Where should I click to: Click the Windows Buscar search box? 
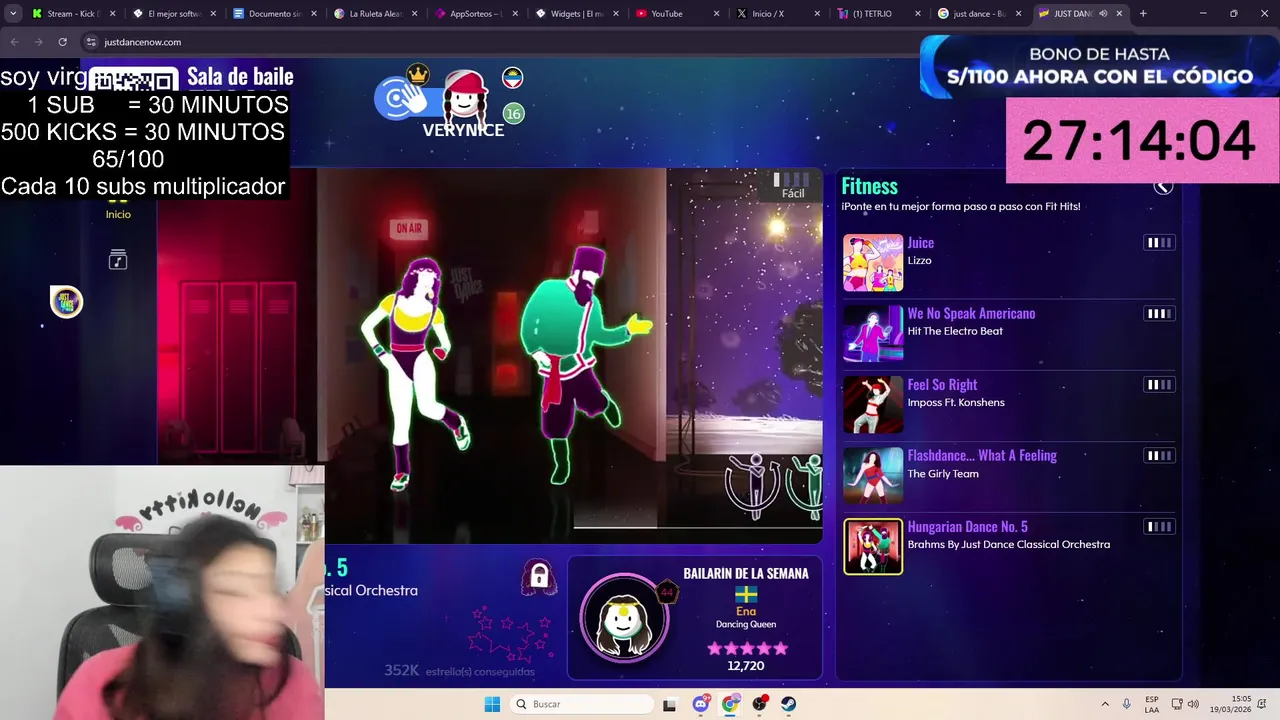pyautogui.click(x=581, y=704)
